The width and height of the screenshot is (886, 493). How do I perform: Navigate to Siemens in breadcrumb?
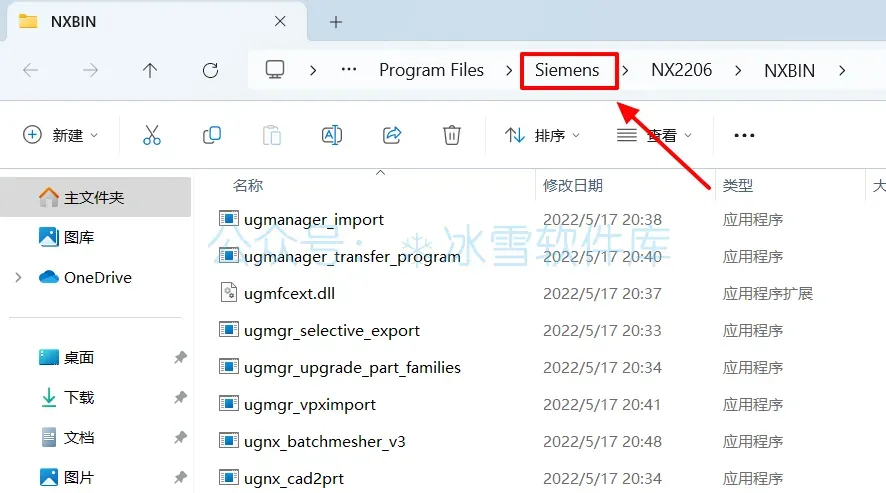tap(567, 70)
